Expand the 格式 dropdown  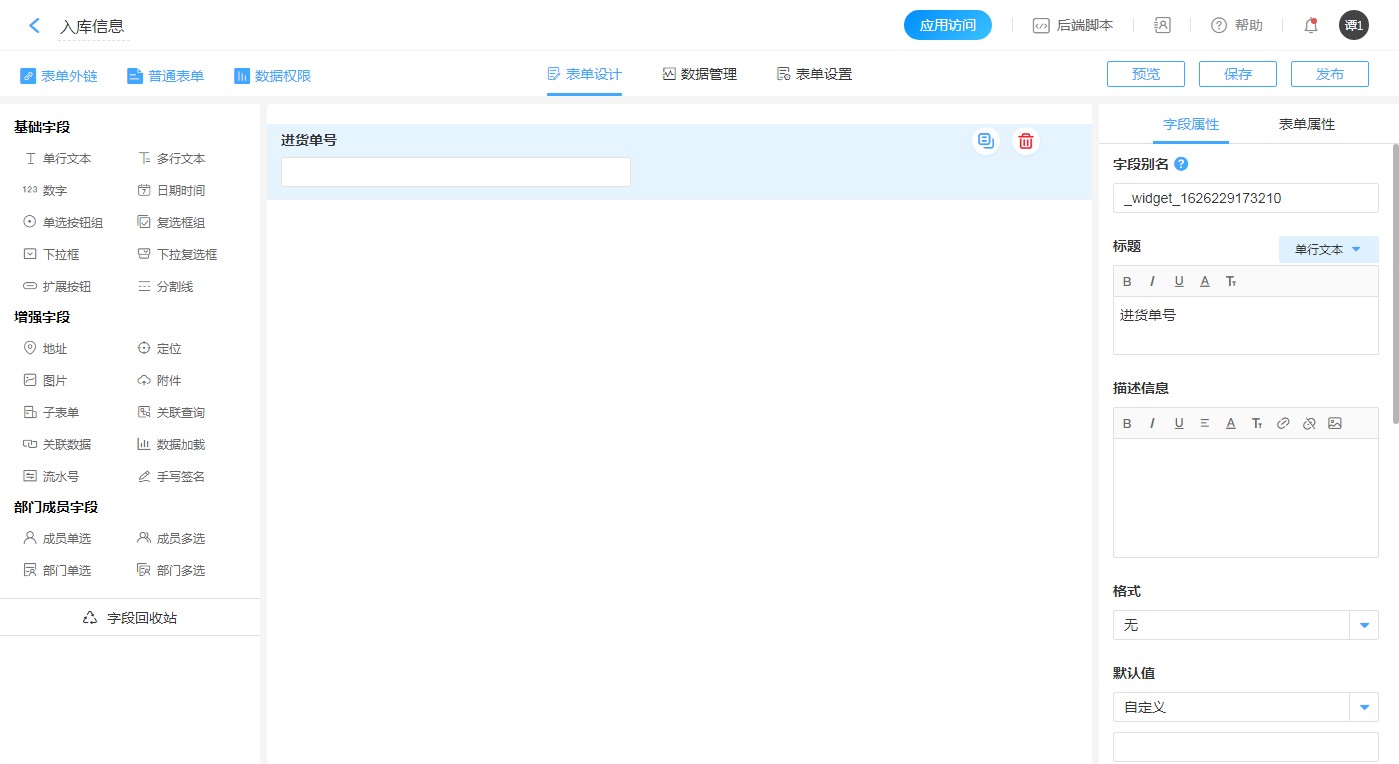point(1364,625)
